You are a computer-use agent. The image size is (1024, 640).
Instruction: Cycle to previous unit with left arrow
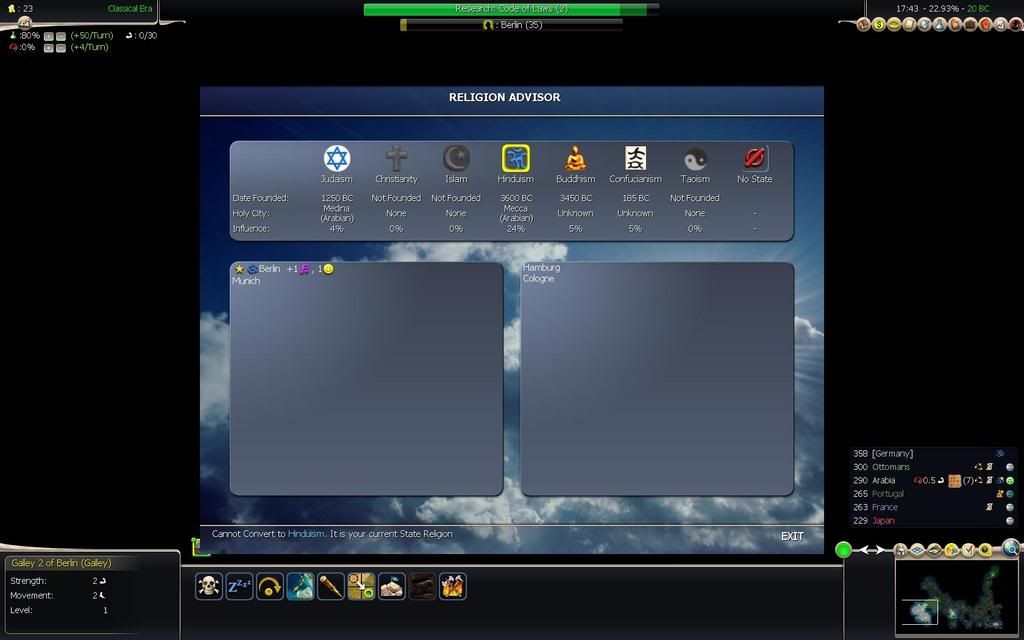(x=865, y=550)
